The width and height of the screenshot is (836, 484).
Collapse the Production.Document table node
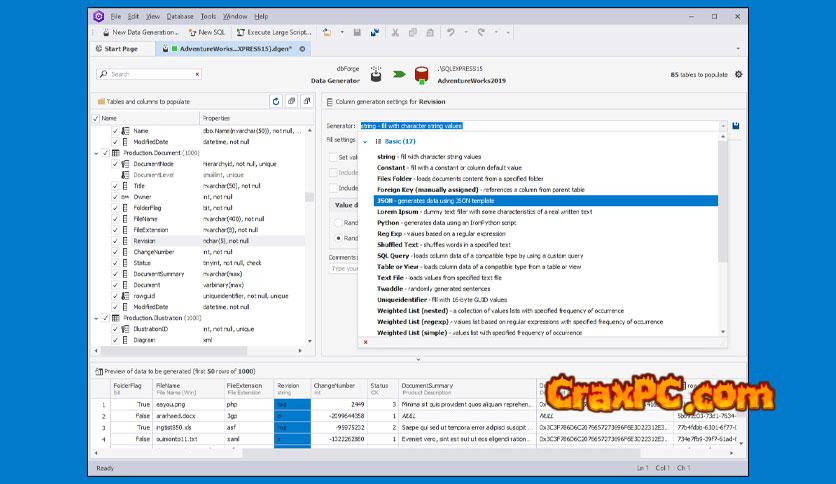click(x=95, y=153)
